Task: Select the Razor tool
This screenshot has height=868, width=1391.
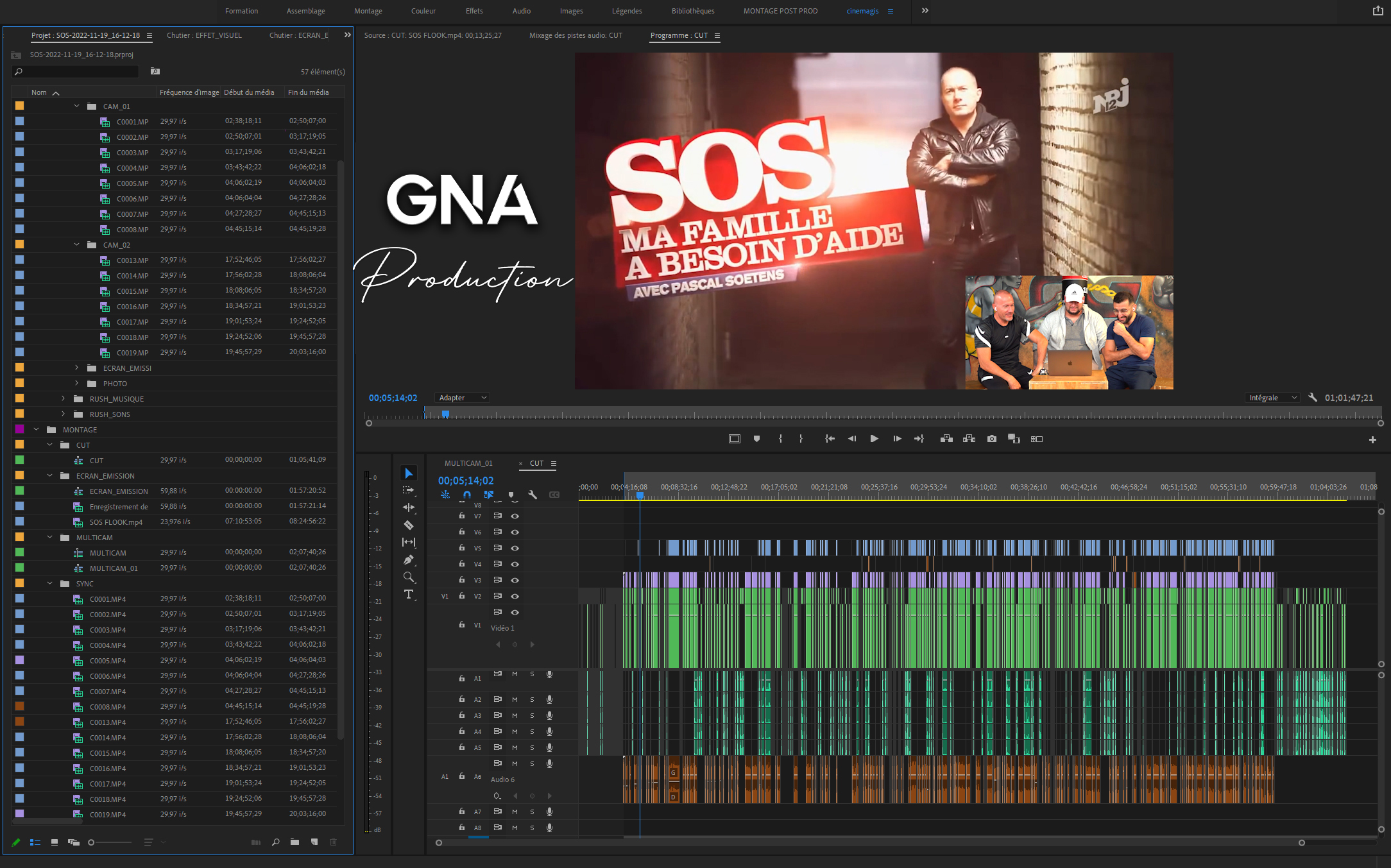Action: click(409, 525)
